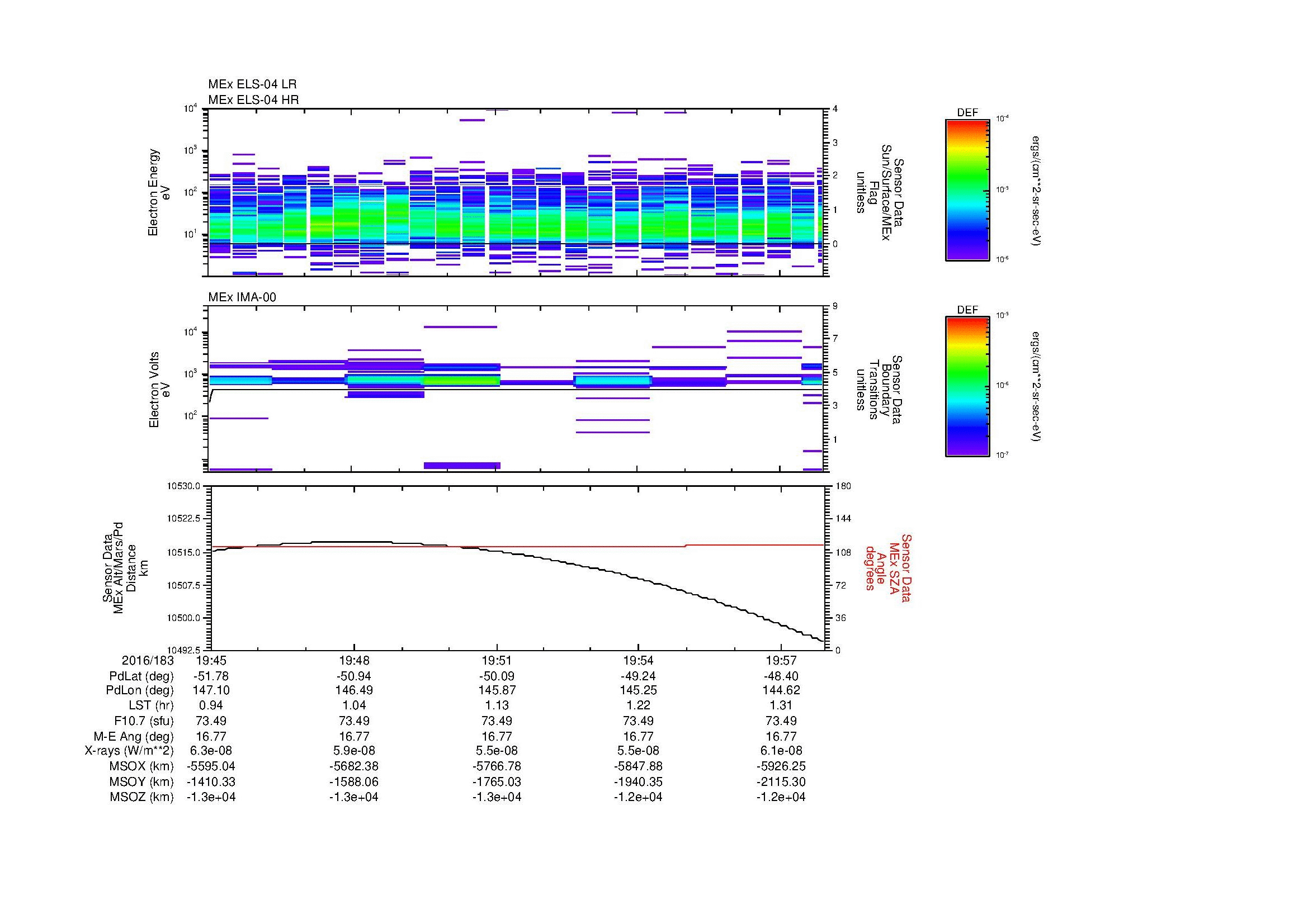
Task: Click the 'LST (hr)' row label
Action: (152, 705)
